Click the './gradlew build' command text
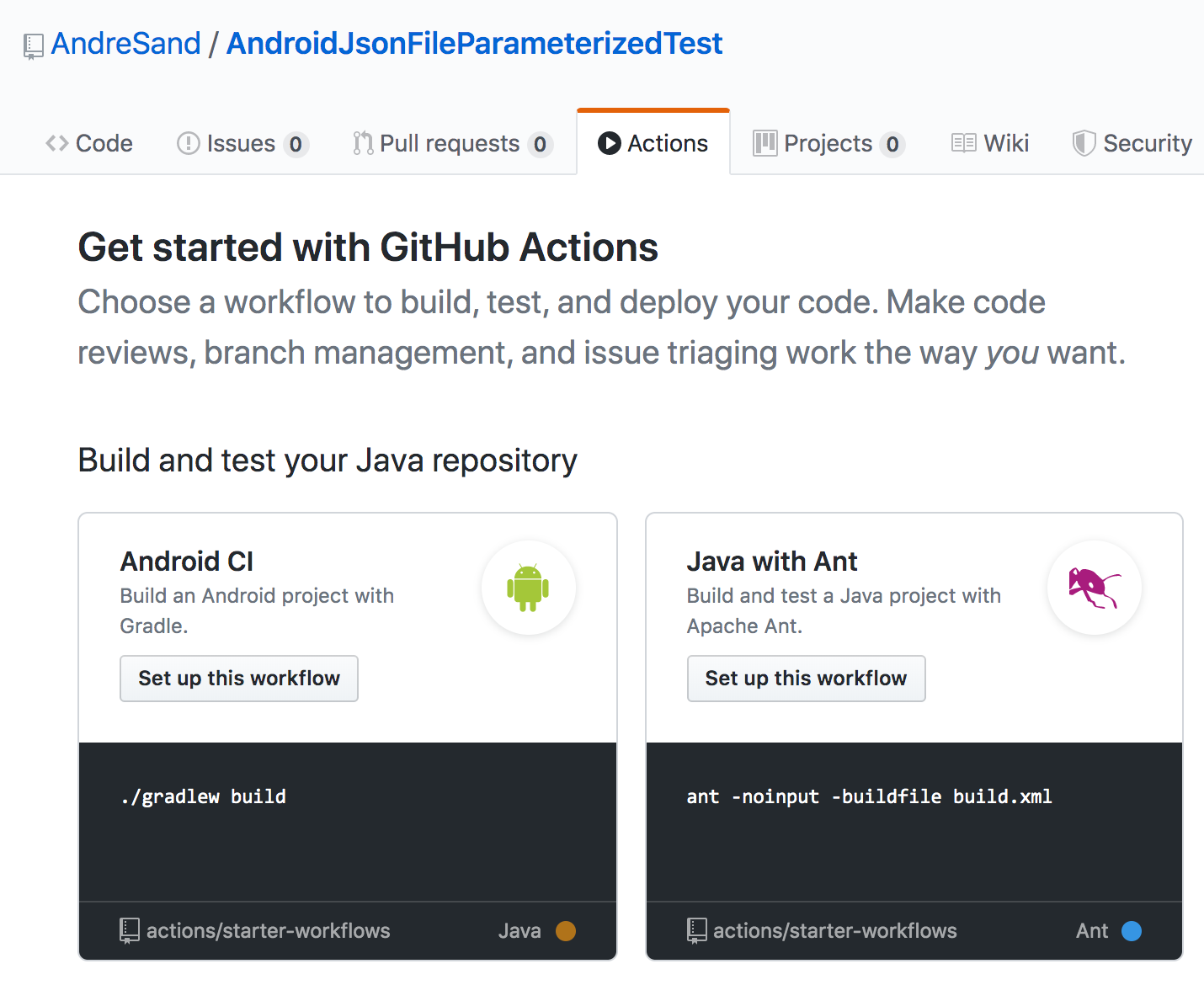Viewport: 1204px width, 985px height. point(204,796)
